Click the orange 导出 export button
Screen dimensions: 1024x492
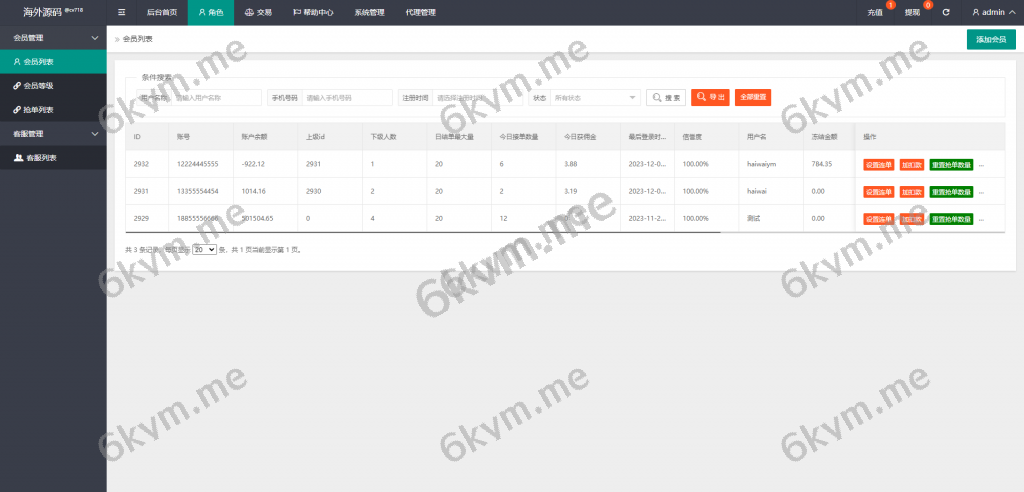coord(711,98)
